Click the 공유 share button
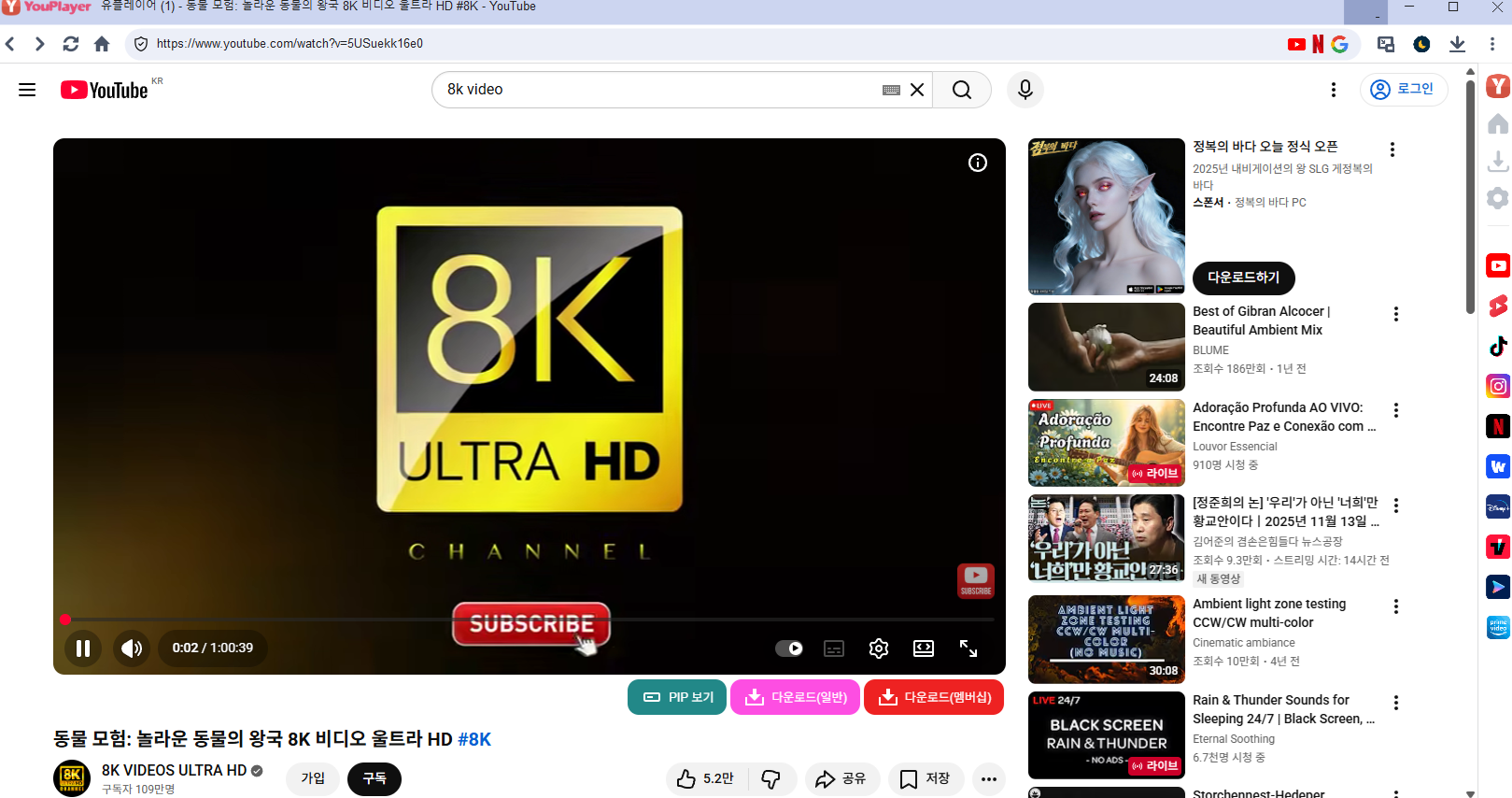This screenshot has height=798, width=1512. 841,778
